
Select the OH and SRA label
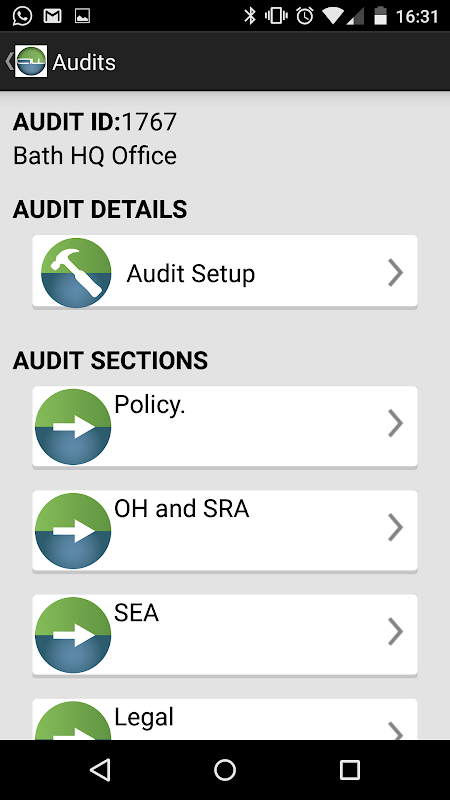click(x=182, y=509)
